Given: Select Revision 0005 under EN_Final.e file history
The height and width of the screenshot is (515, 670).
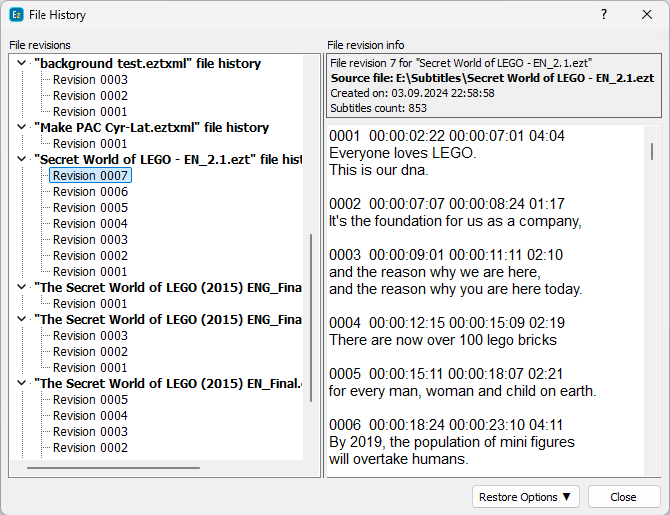Looking at the screenshot, I should [x=90, y=400].
